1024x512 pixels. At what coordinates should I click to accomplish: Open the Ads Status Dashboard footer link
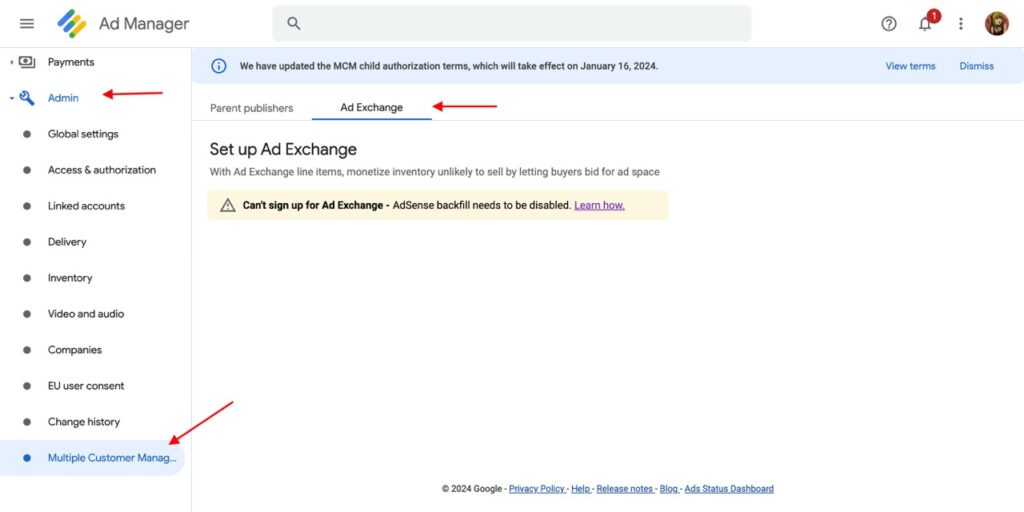pyautogui.click(x=728, y=489)
